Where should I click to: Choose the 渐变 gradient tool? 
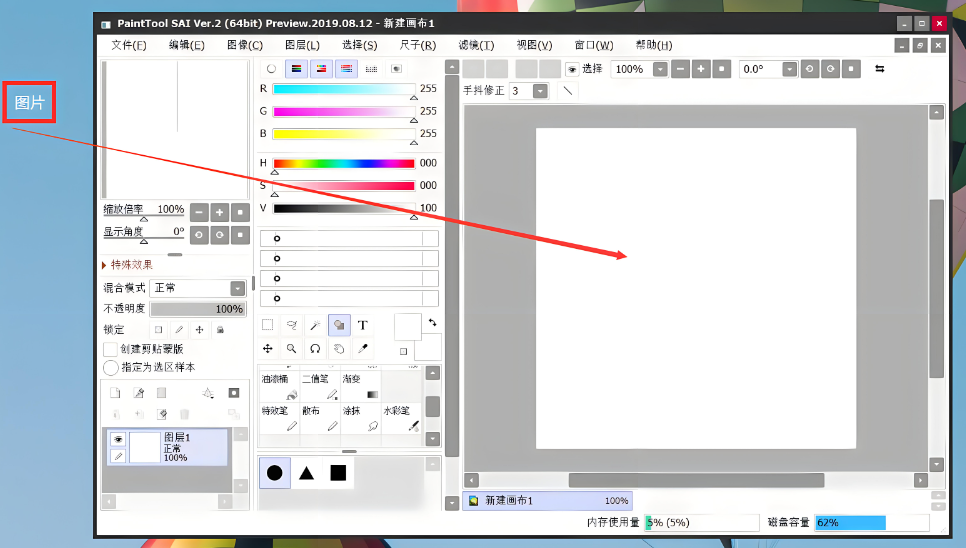pos(360,386)
